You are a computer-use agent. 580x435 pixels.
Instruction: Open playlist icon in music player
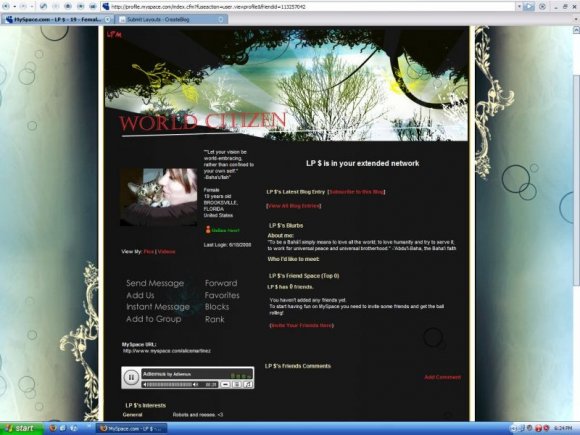237,385
